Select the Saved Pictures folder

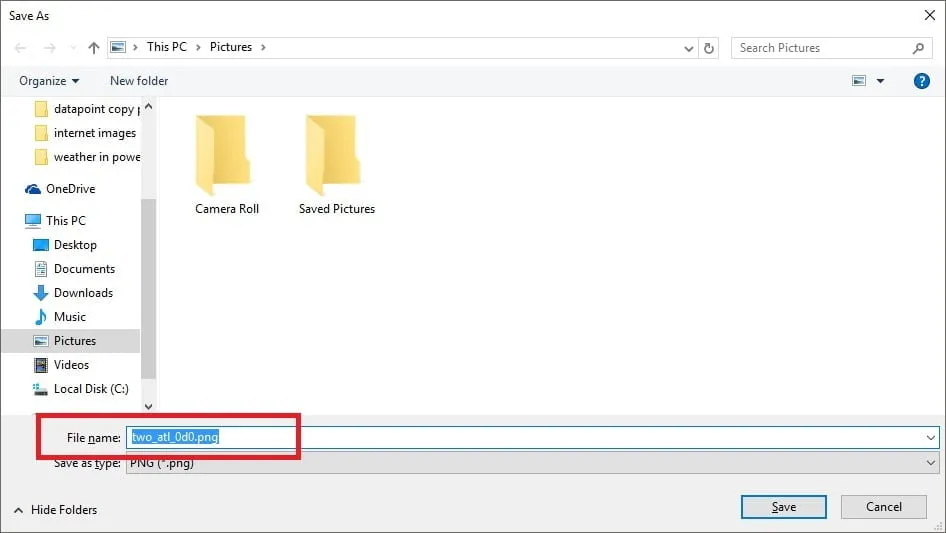(337, 165)
